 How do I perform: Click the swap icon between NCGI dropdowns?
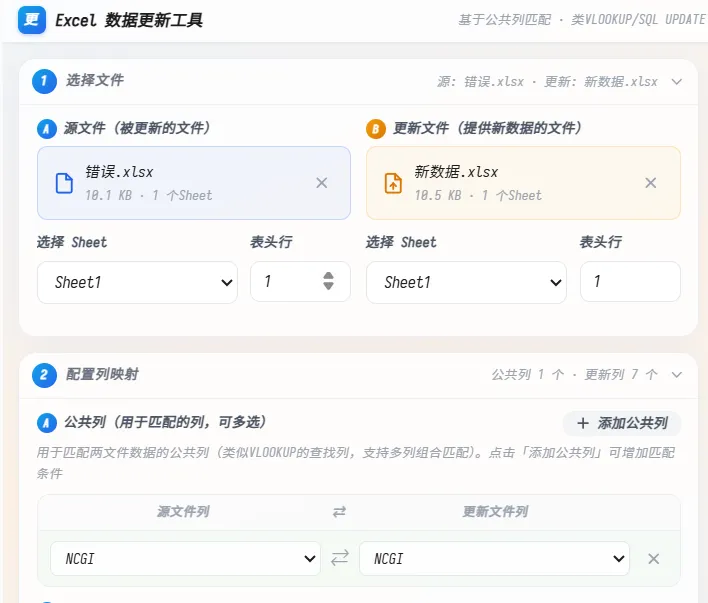pyautogui.click(x=340, y=558)
